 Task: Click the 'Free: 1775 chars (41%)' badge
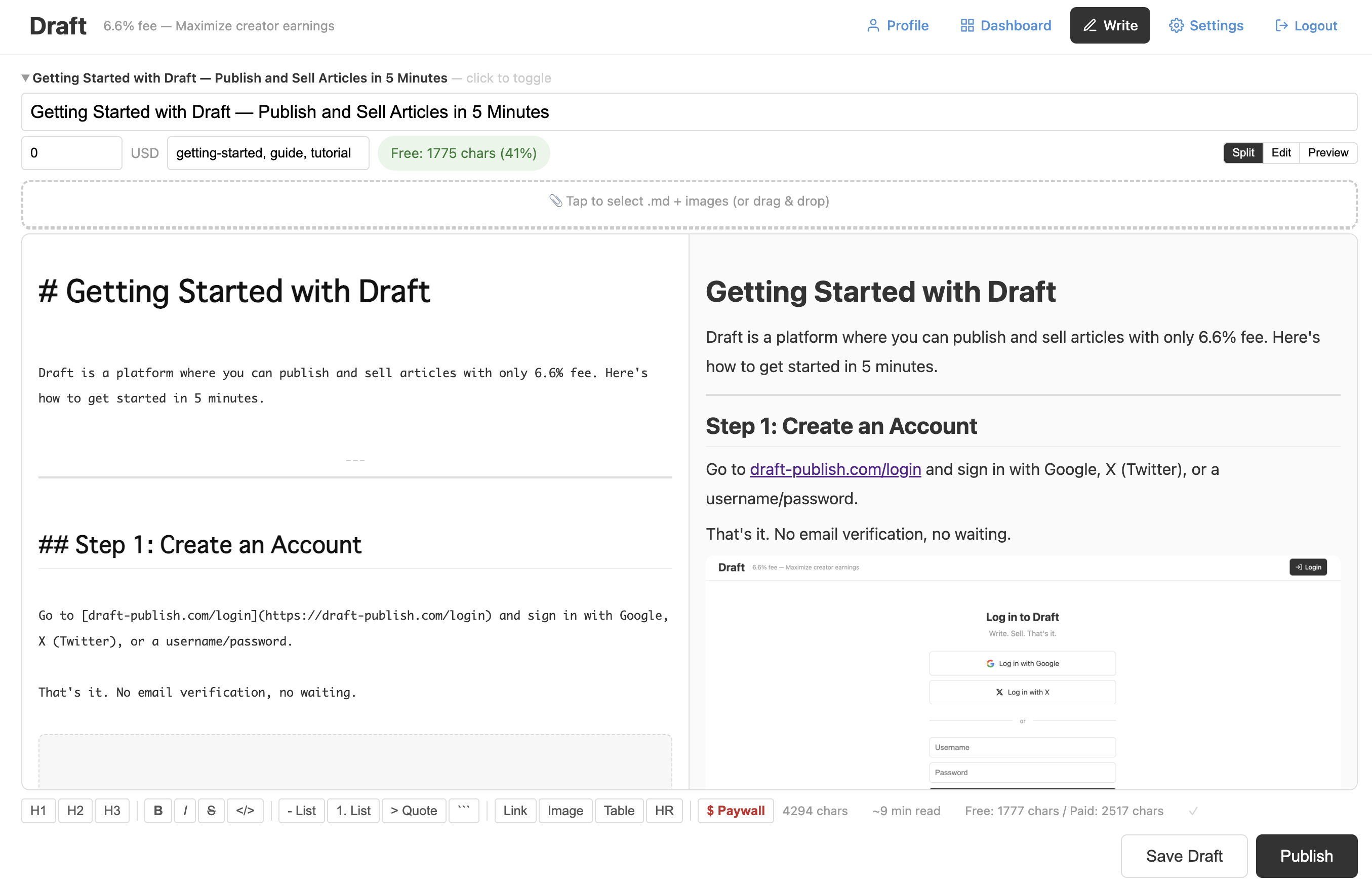(x=464, y=153)
